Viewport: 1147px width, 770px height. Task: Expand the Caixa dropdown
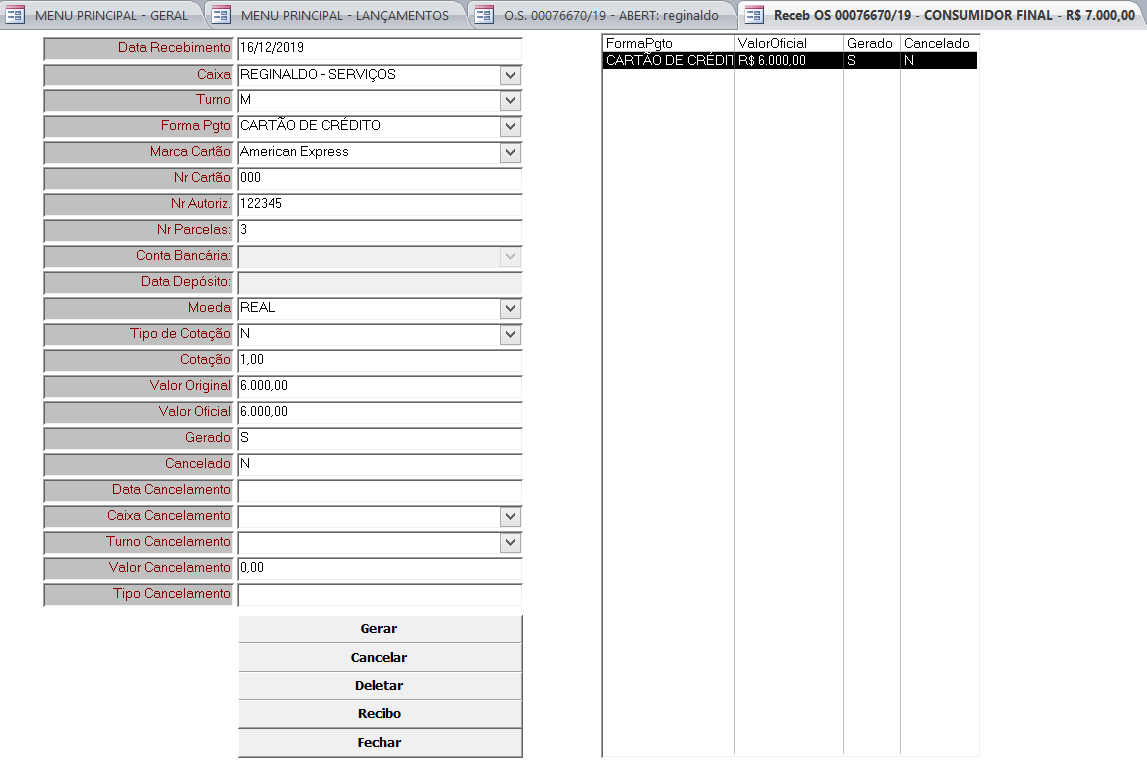pos(511,76)
